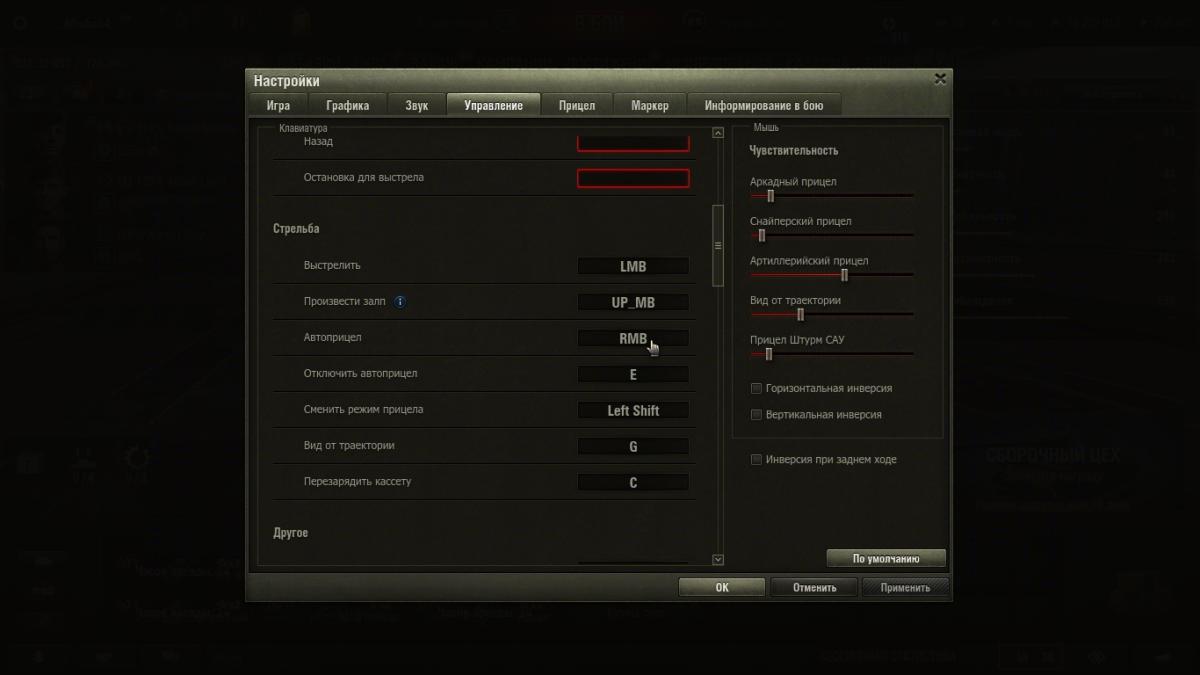
Task: Open the Звук tab
Action: 417,105
